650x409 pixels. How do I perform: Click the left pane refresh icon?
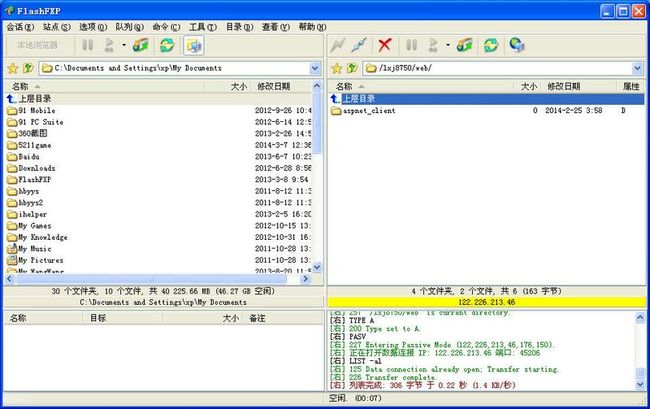(x=167, y=45)
